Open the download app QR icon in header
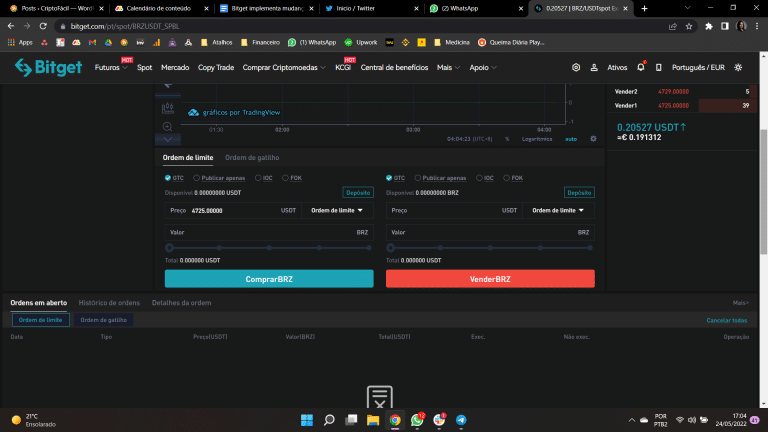The height and width of the screenshot is (432, 768). (576, 68)
